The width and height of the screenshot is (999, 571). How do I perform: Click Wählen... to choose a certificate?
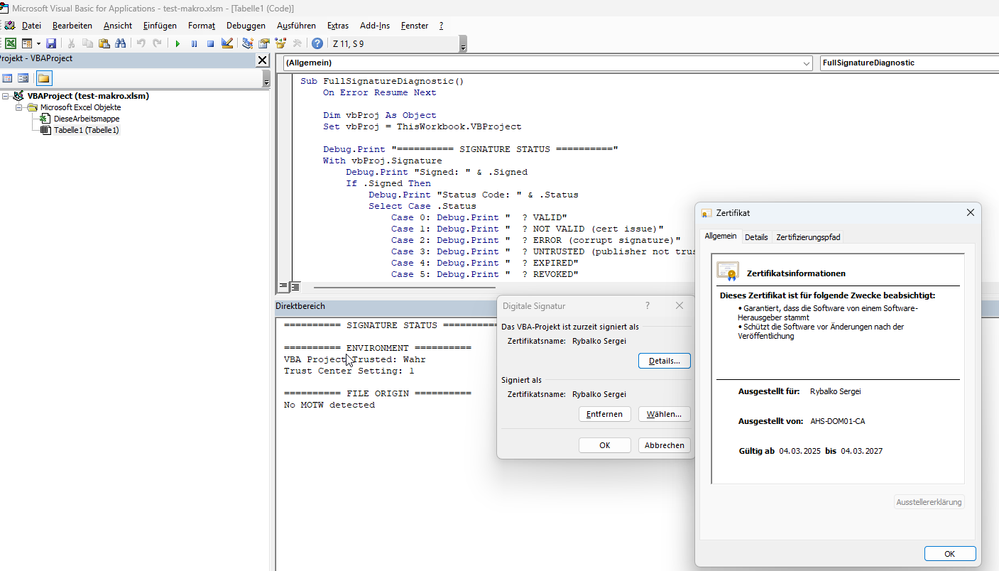(x=664, y=414)
